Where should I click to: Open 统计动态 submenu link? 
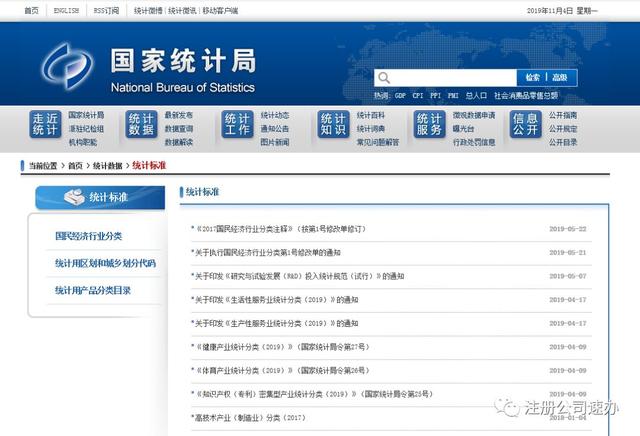[275, 115]
